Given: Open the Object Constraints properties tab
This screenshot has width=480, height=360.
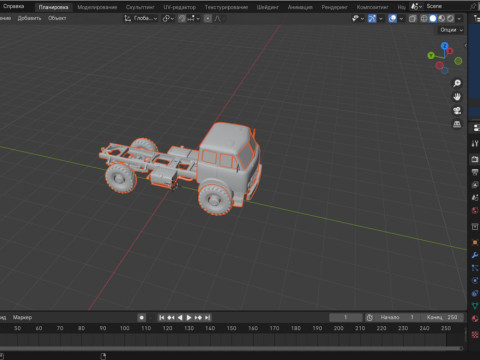Looking at the screenshot, I should click(x=475, y=293).
